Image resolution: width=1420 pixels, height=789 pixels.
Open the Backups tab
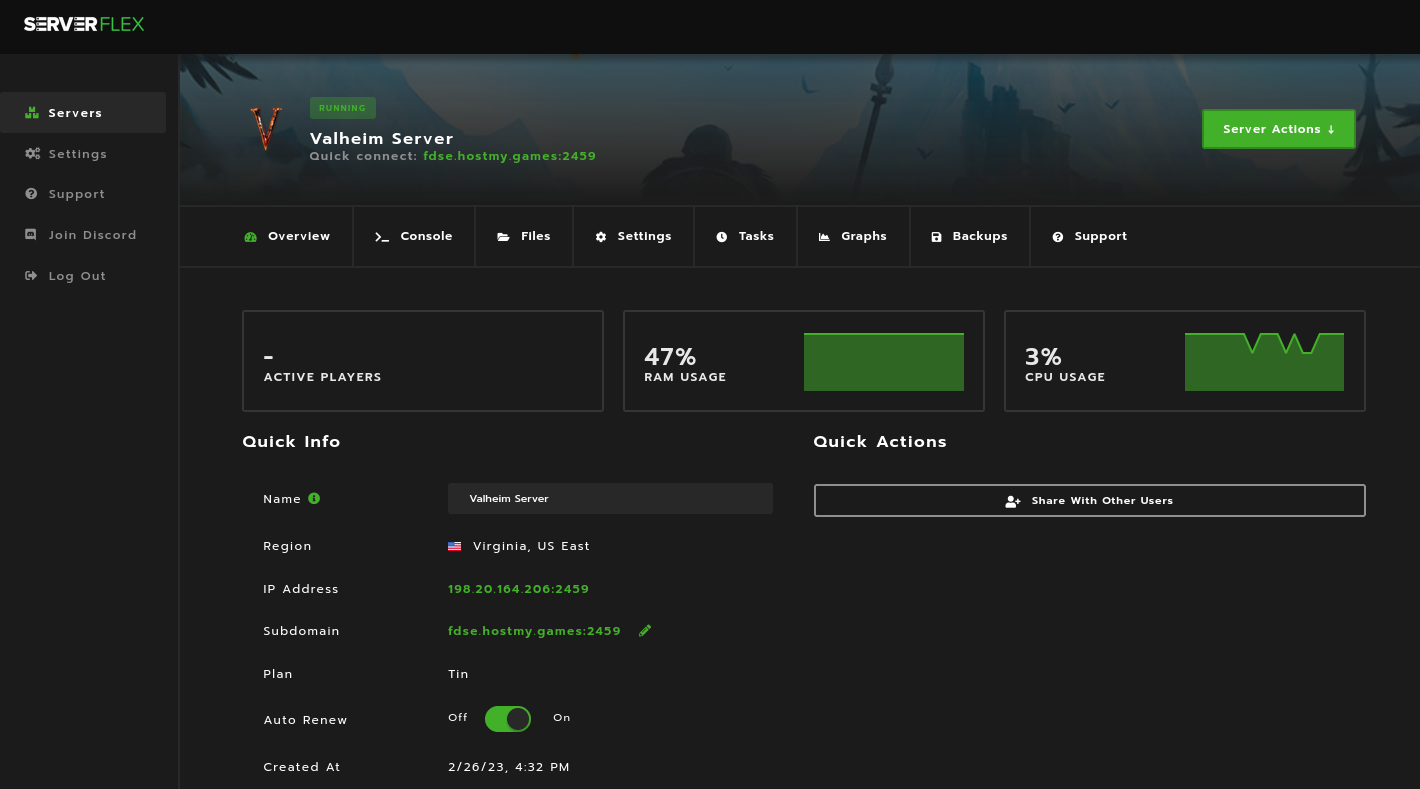[970, 237]
